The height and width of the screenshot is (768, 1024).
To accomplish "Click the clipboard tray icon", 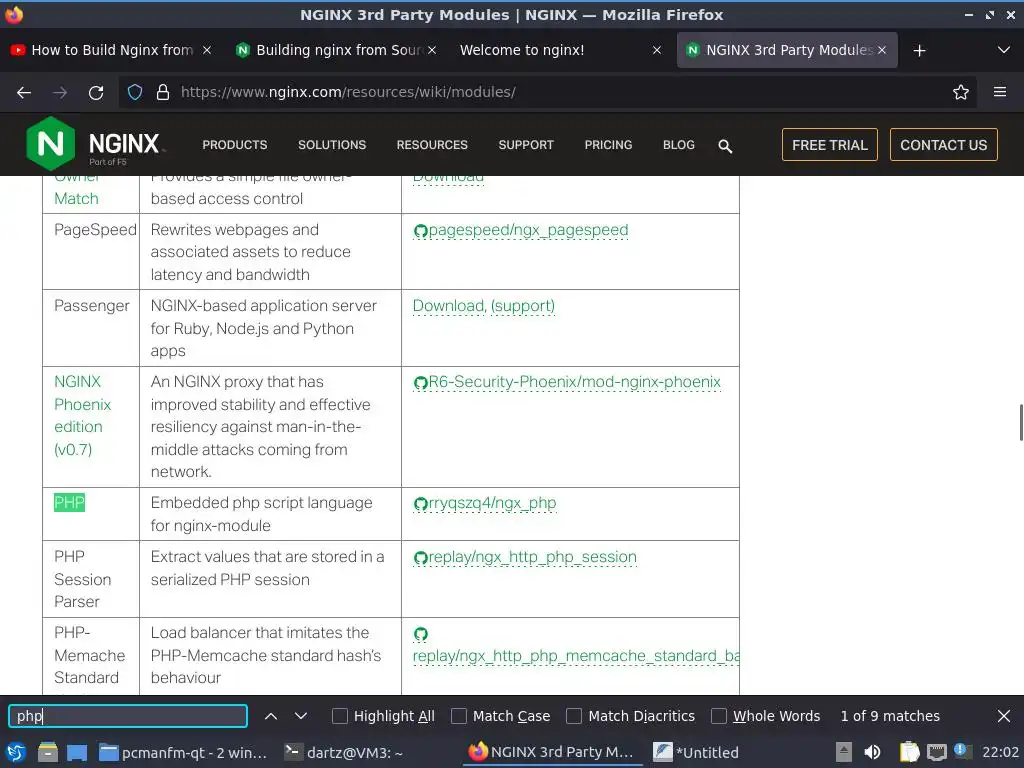I will point(909,752).
